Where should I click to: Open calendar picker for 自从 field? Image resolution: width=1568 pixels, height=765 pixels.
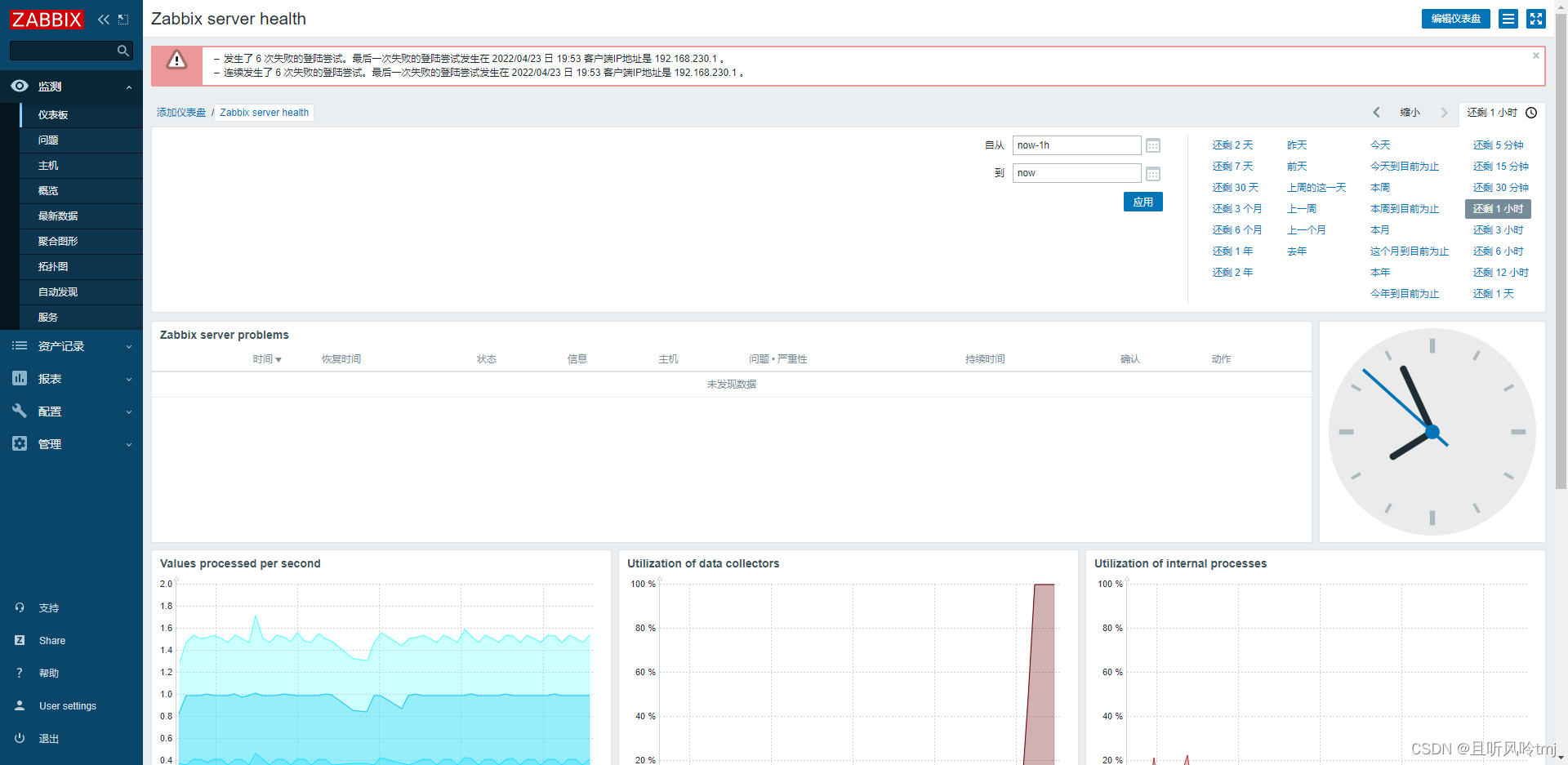tap(1153, 145)
